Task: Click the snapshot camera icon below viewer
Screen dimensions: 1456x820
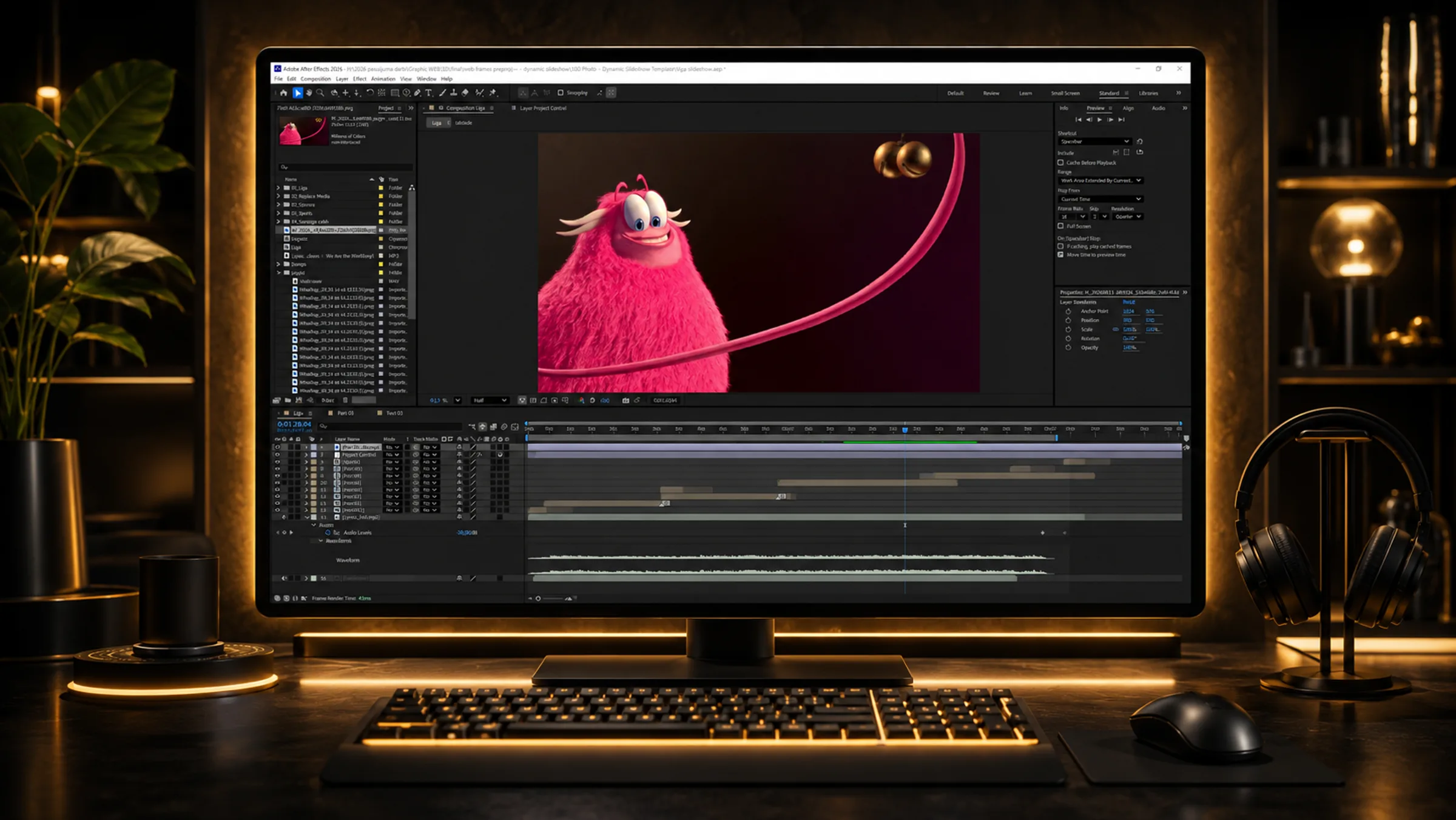Action: (x=625, y=401)
